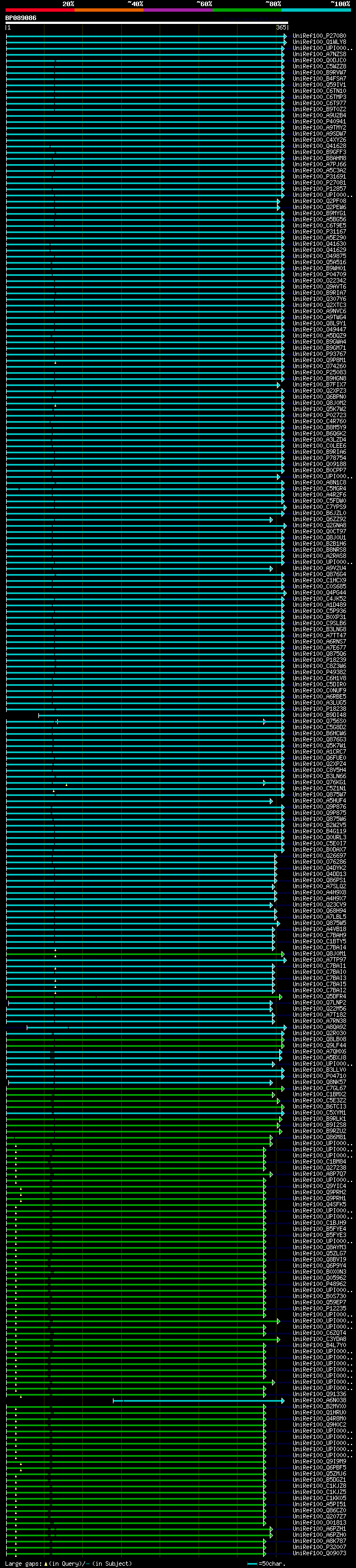
Task: Select the UniRef100_C7BAI3 label
Action: (319, 978)
